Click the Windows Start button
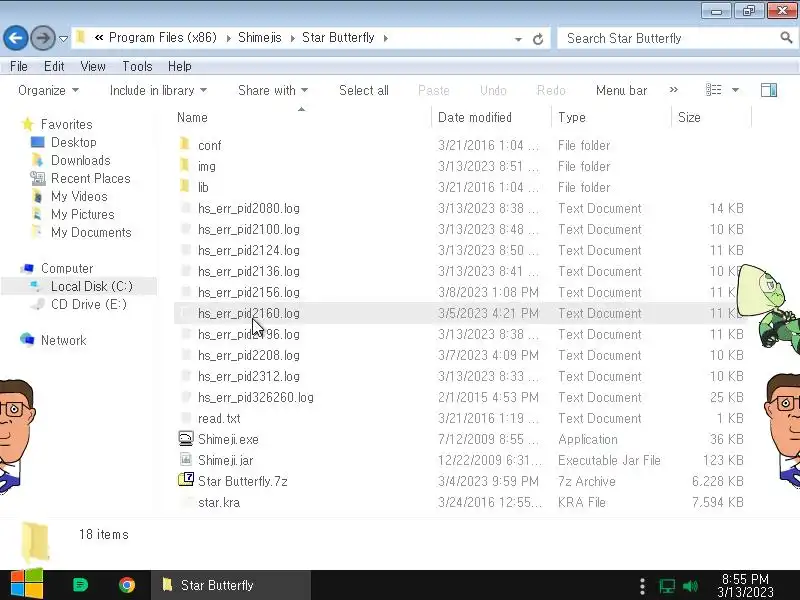 [27, 584]
